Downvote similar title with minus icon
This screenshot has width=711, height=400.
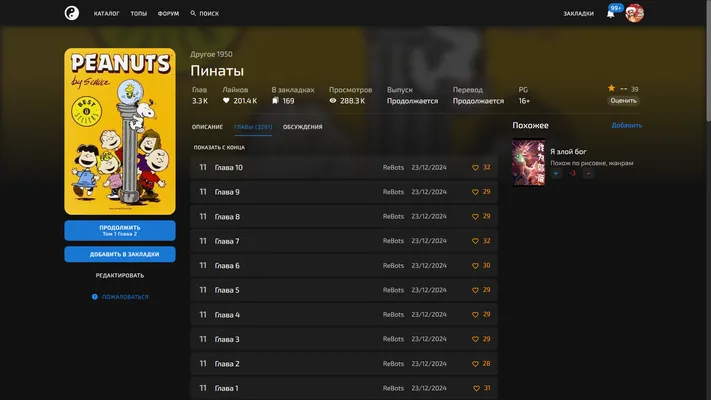click(588, 173)
